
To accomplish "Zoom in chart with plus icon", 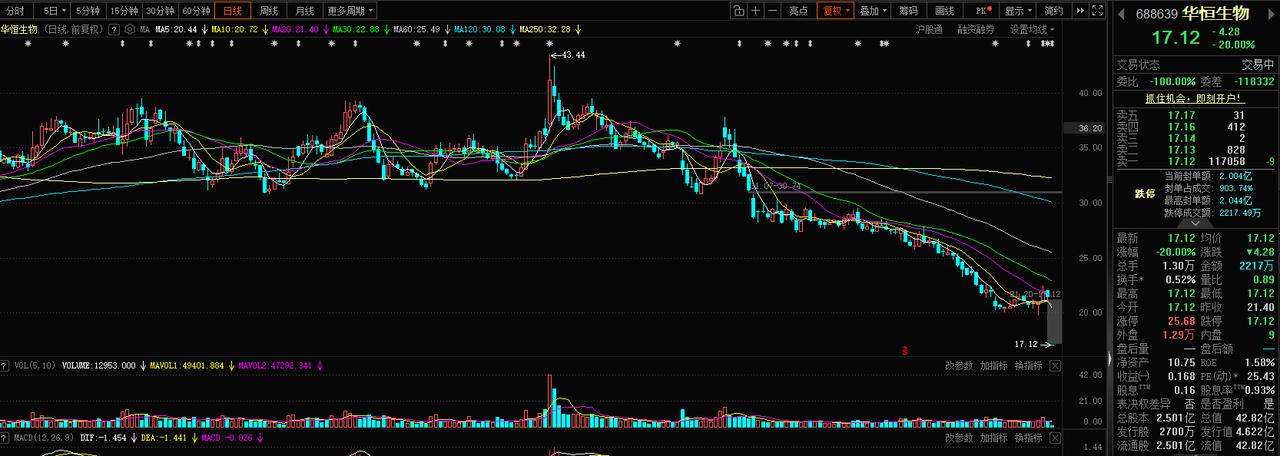I will (x=755, y=10).
